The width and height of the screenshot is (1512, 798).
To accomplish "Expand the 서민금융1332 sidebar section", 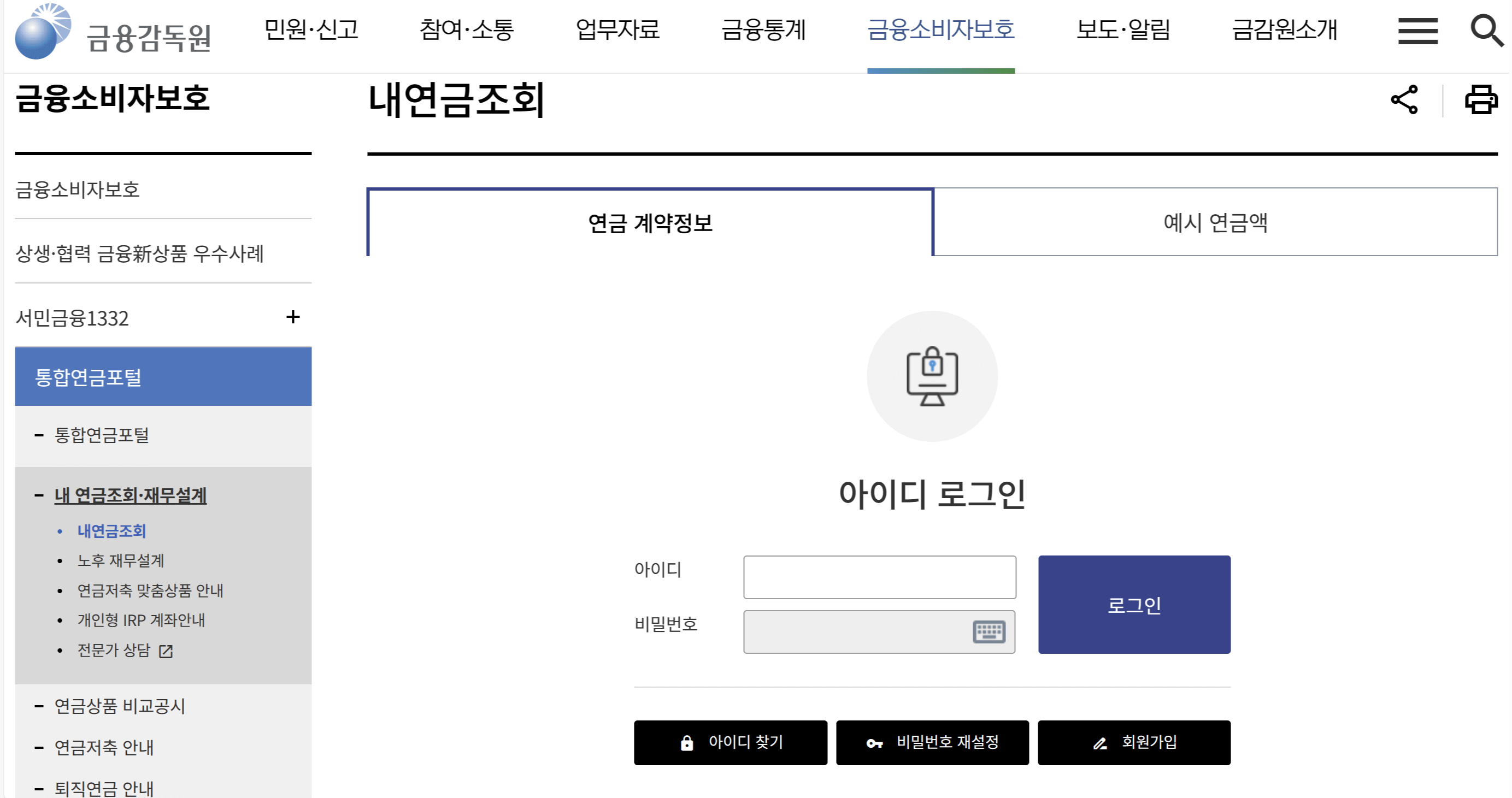I will pyautogui.click(x=293, y=317).
